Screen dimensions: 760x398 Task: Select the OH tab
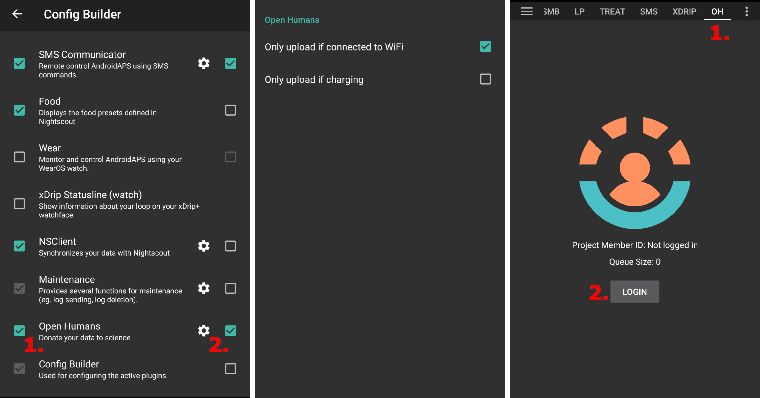click(x=717, y=12)
